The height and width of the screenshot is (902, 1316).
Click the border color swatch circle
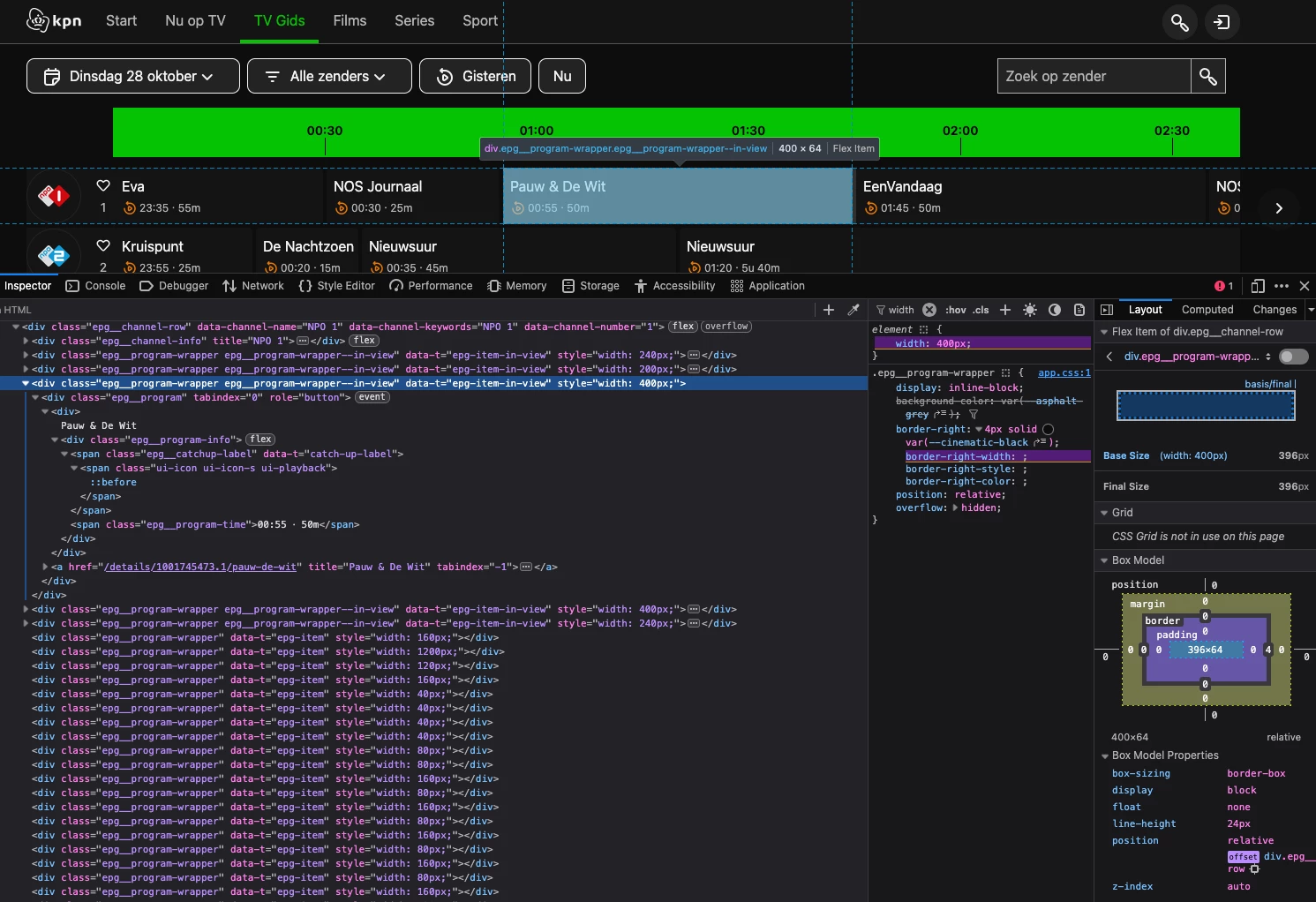pyautogui.click(x=1049, y=430)
